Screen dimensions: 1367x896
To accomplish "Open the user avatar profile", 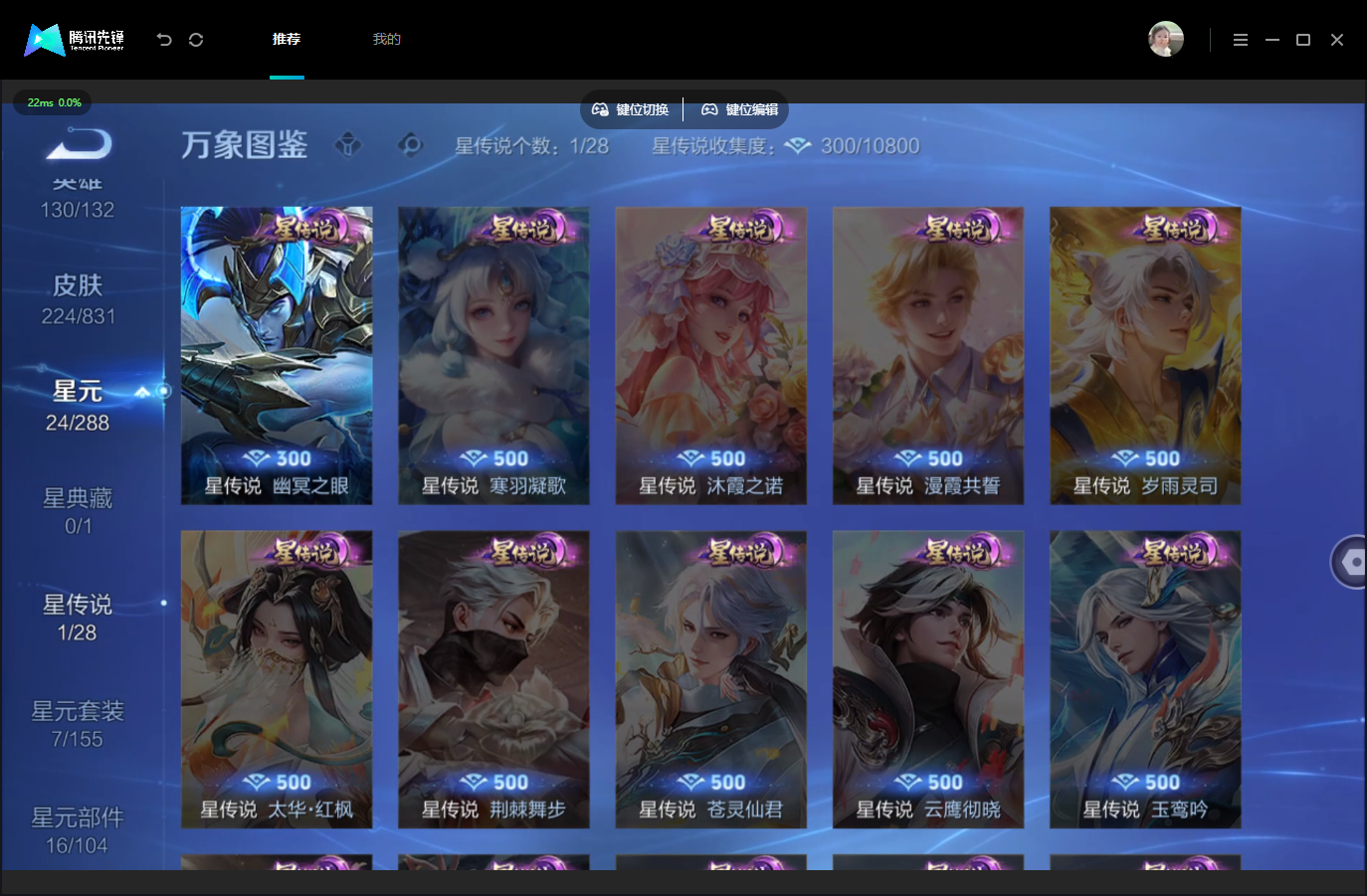I will pos(1165,39).
